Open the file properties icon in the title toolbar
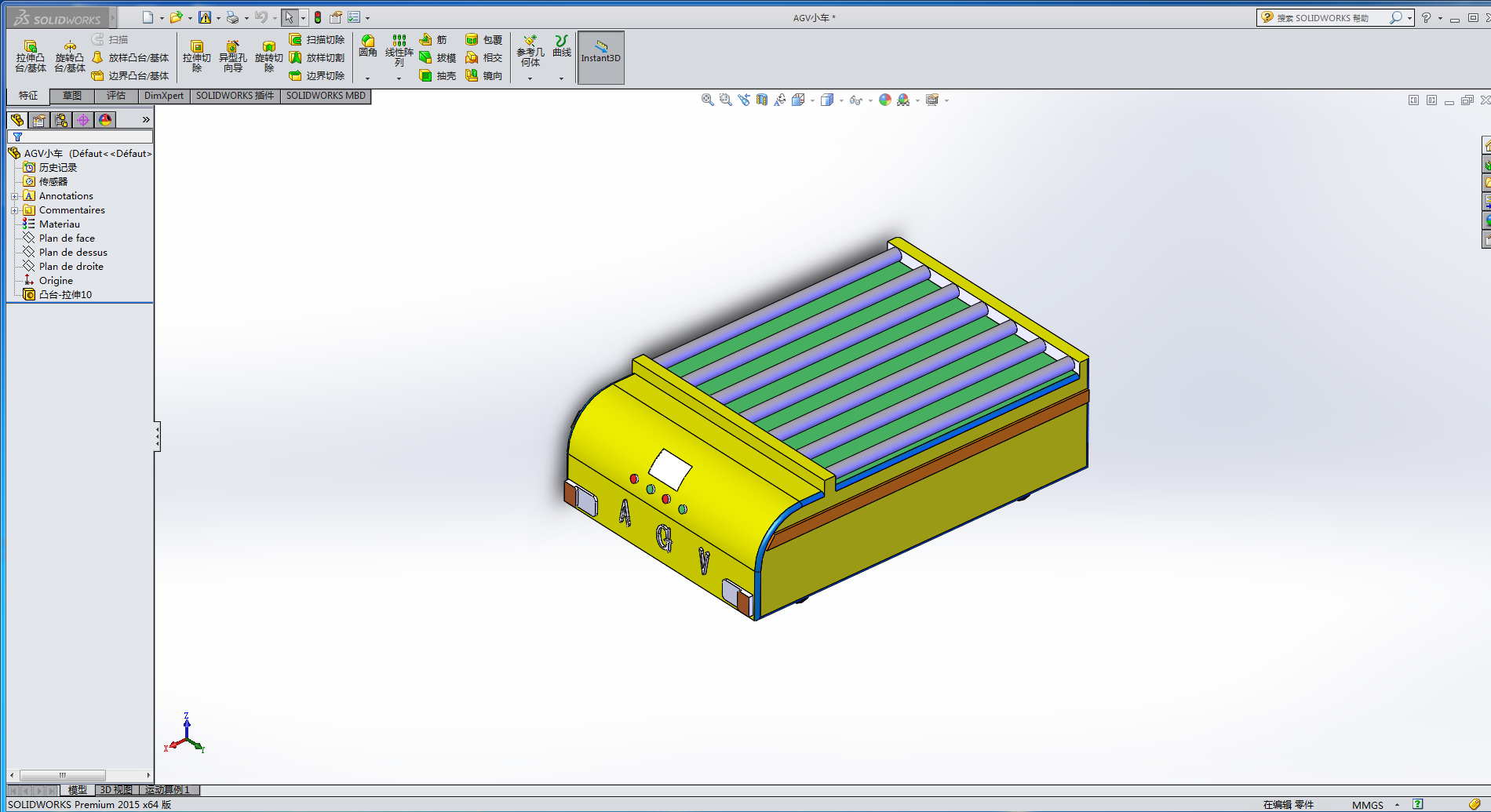This screenshot has height=812, width=1491. tap(336, 17)
